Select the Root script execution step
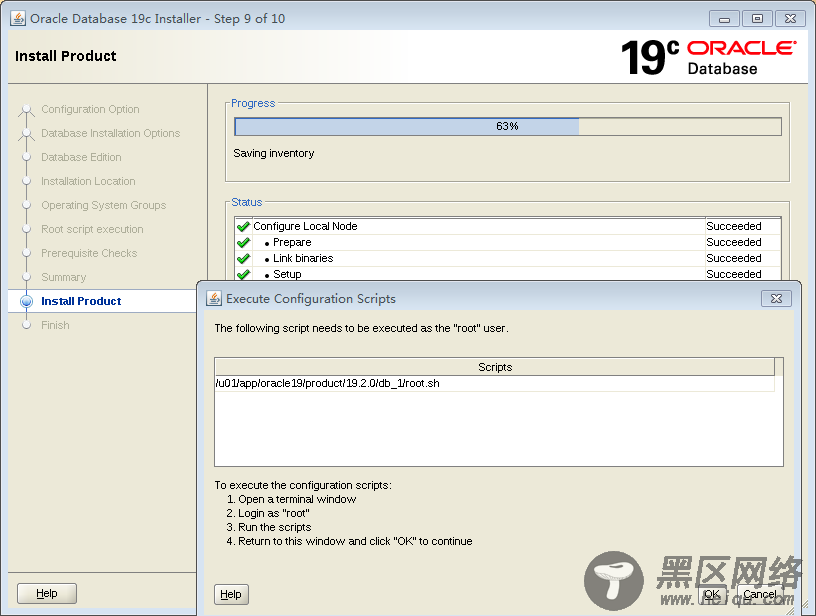 [92, 229]
